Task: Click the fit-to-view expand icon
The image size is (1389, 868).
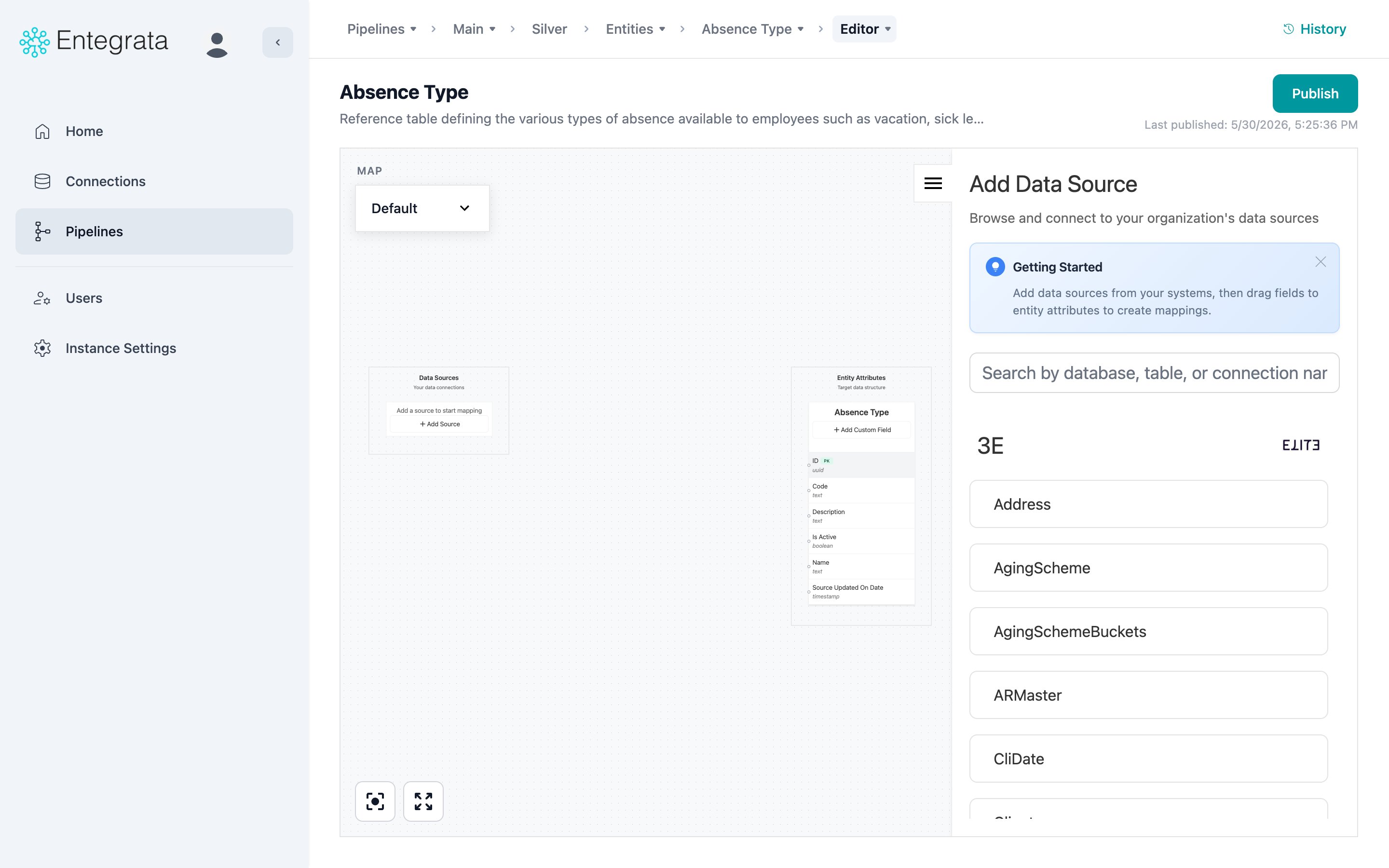Action: pos(423,801)
